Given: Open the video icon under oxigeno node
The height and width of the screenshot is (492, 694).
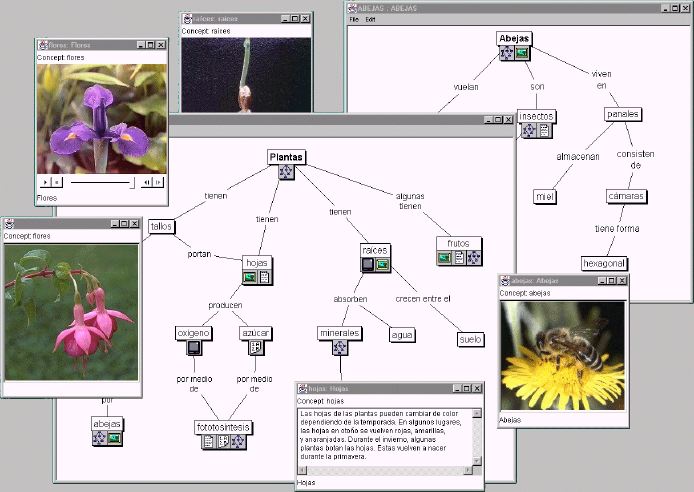Looking at the screenshot, I should (194, 347).
